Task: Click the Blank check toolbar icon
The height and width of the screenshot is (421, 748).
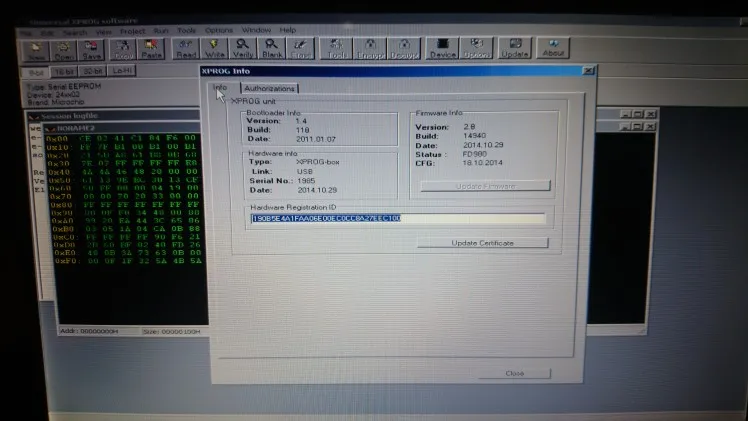Action: 272,49
